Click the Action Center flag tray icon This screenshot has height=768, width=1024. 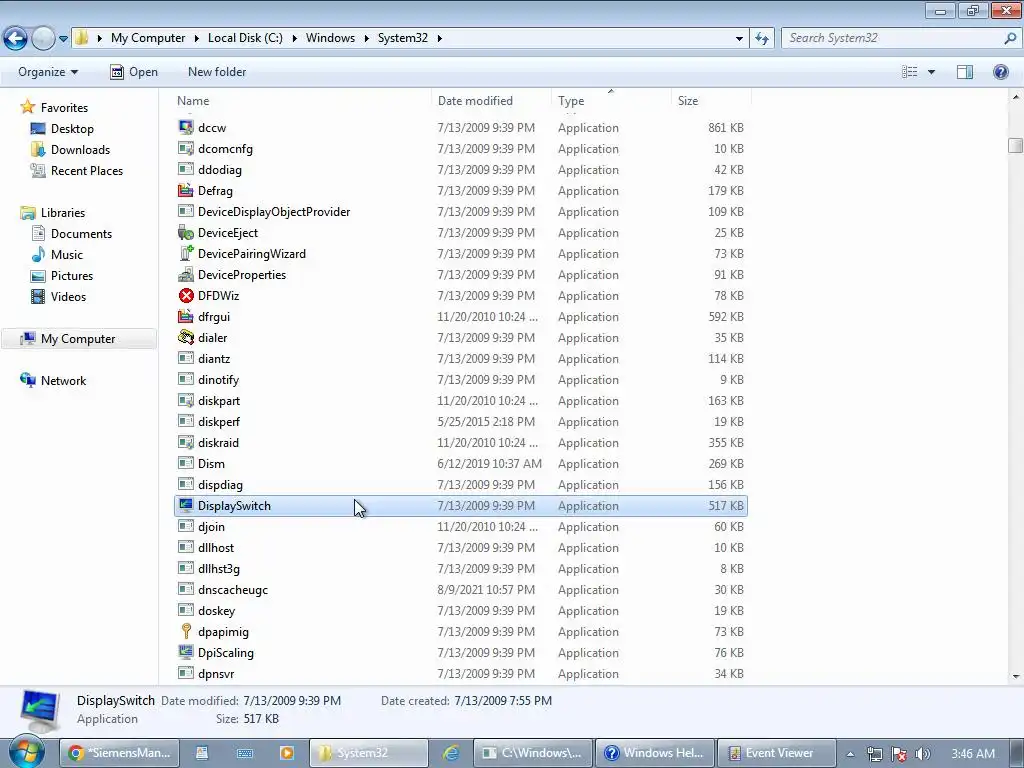(899, 754)
